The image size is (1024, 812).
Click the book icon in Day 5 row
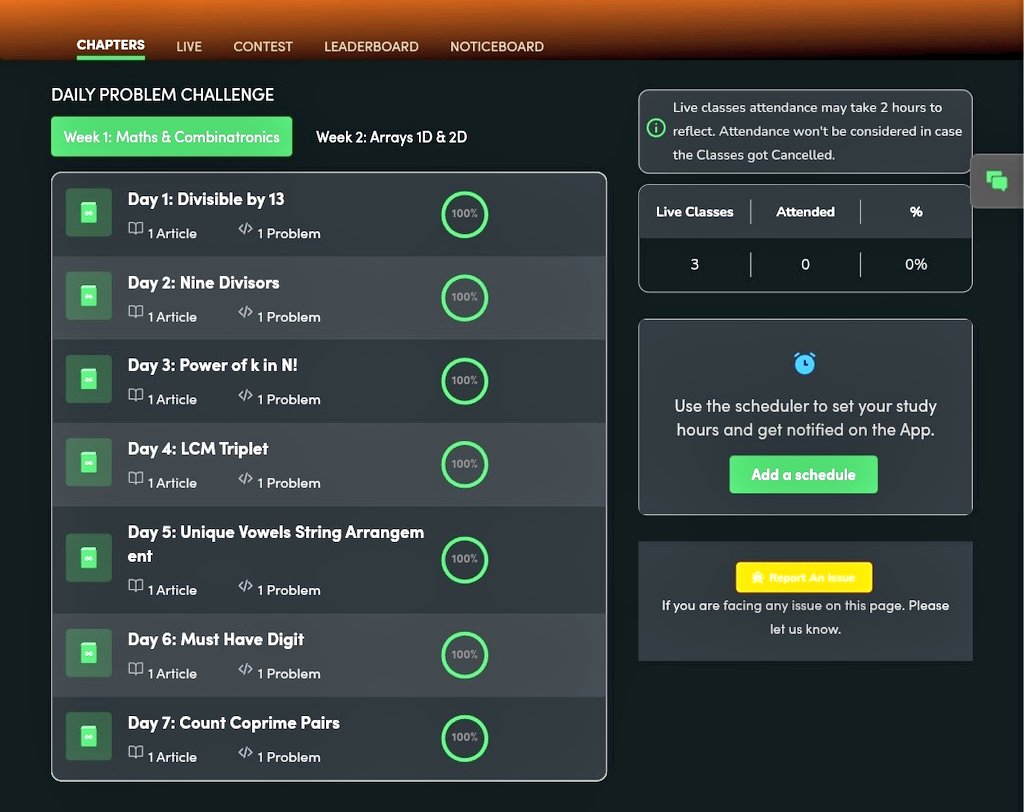136,585
